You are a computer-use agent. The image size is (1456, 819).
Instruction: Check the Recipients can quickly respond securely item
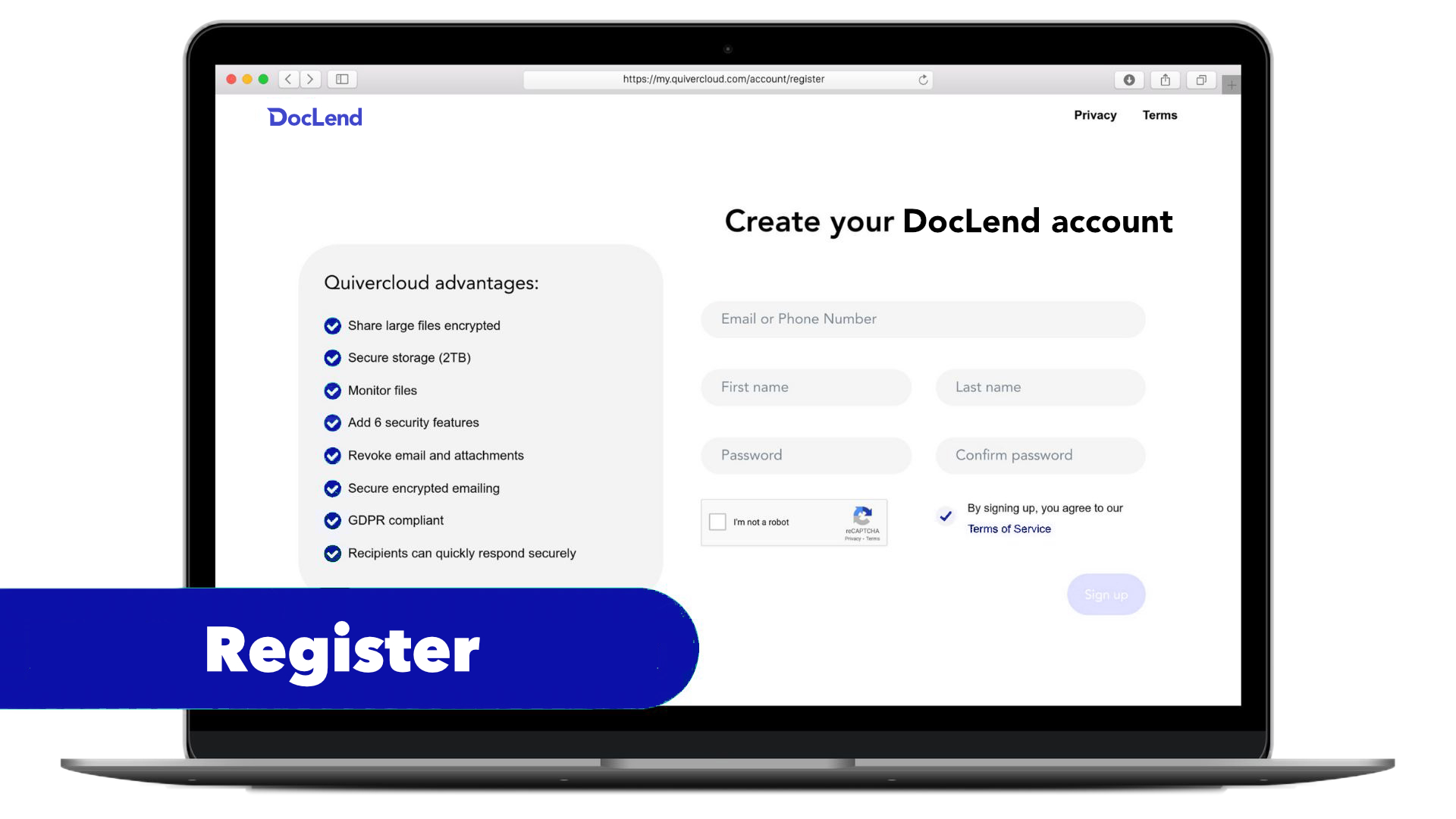point(333,553)
